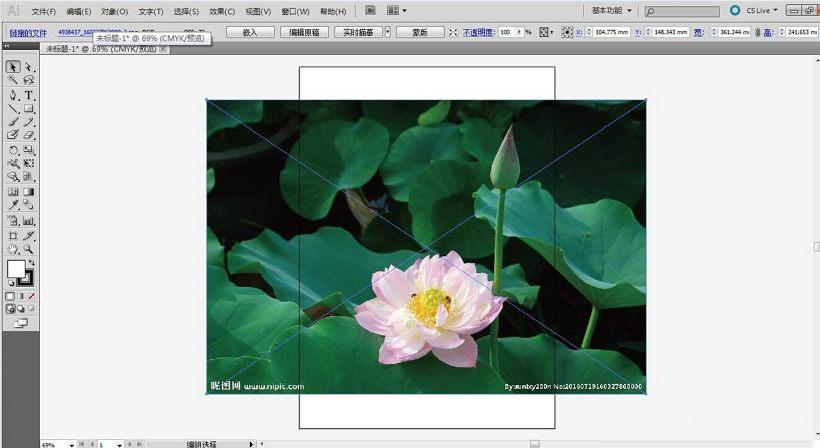Select the Type tool
The height and width of the screenshot is (448, 820).
[x=29, y=95]
